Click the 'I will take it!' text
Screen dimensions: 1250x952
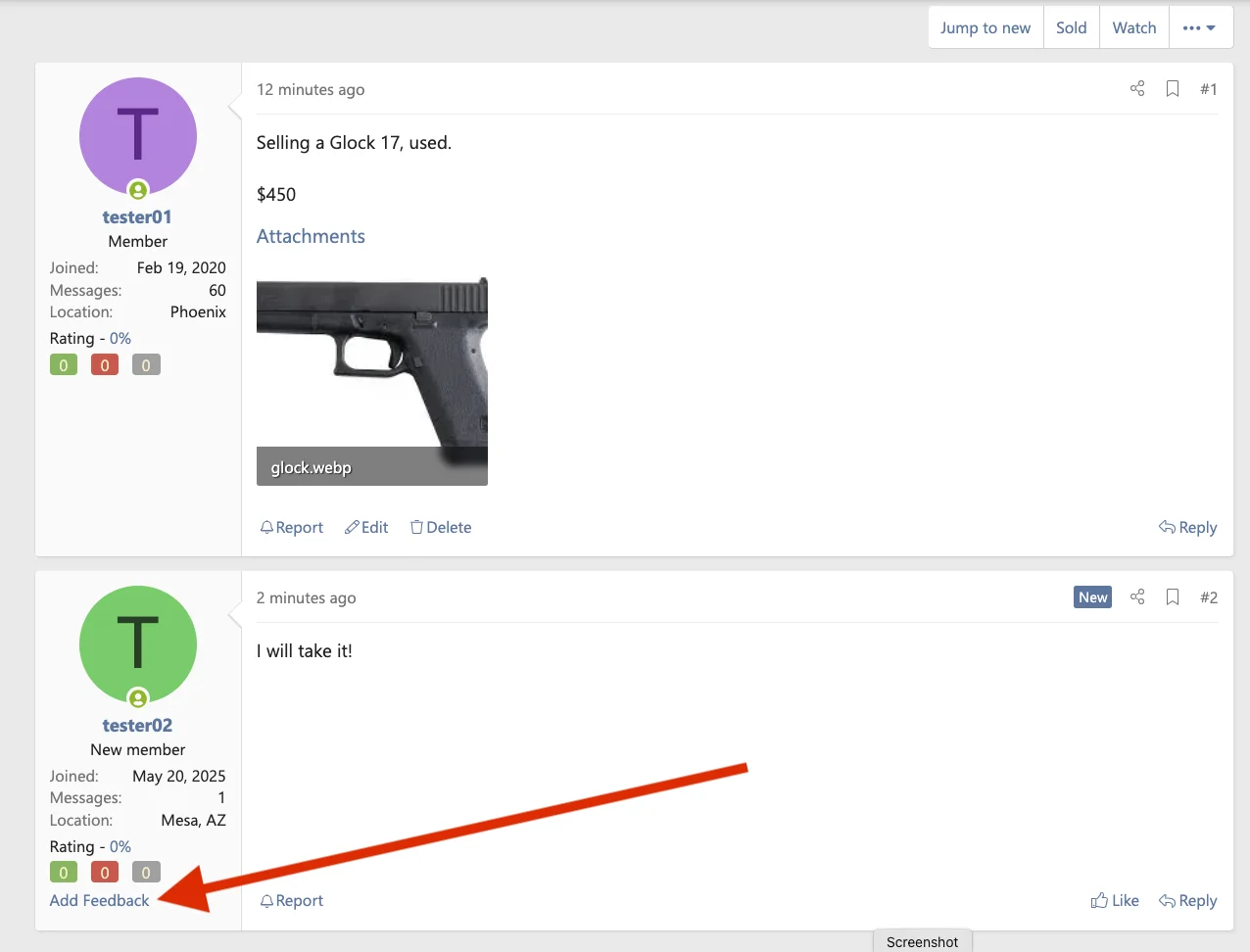(305, 651)
